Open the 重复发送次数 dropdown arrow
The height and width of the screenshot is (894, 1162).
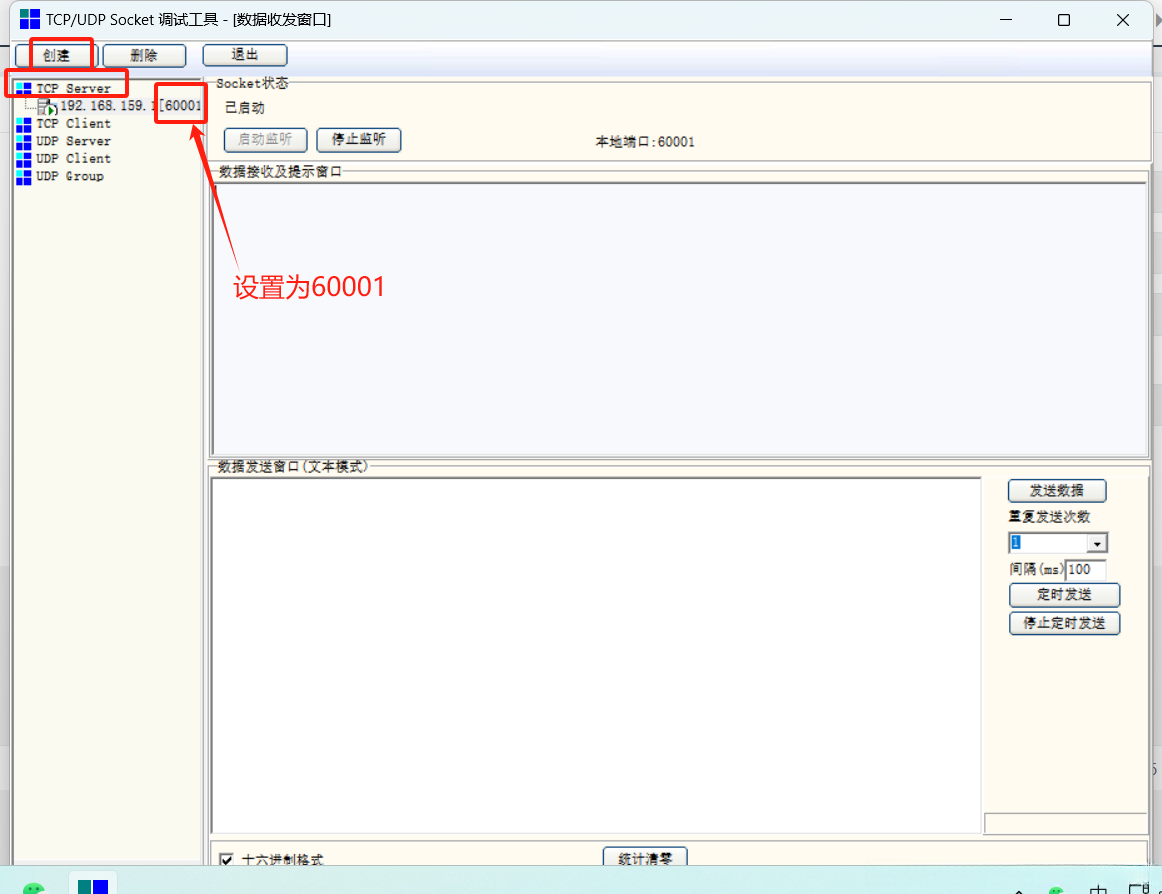[x=1097, y=543]
